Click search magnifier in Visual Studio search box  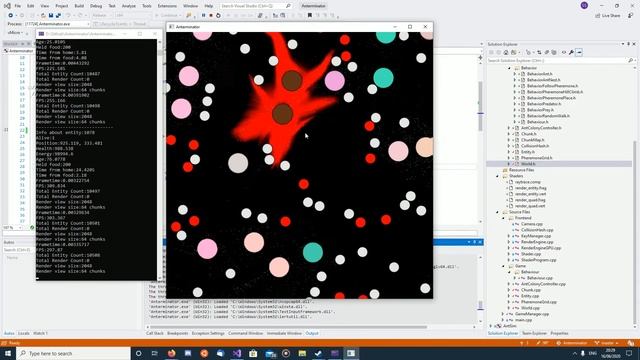[288, 6]
